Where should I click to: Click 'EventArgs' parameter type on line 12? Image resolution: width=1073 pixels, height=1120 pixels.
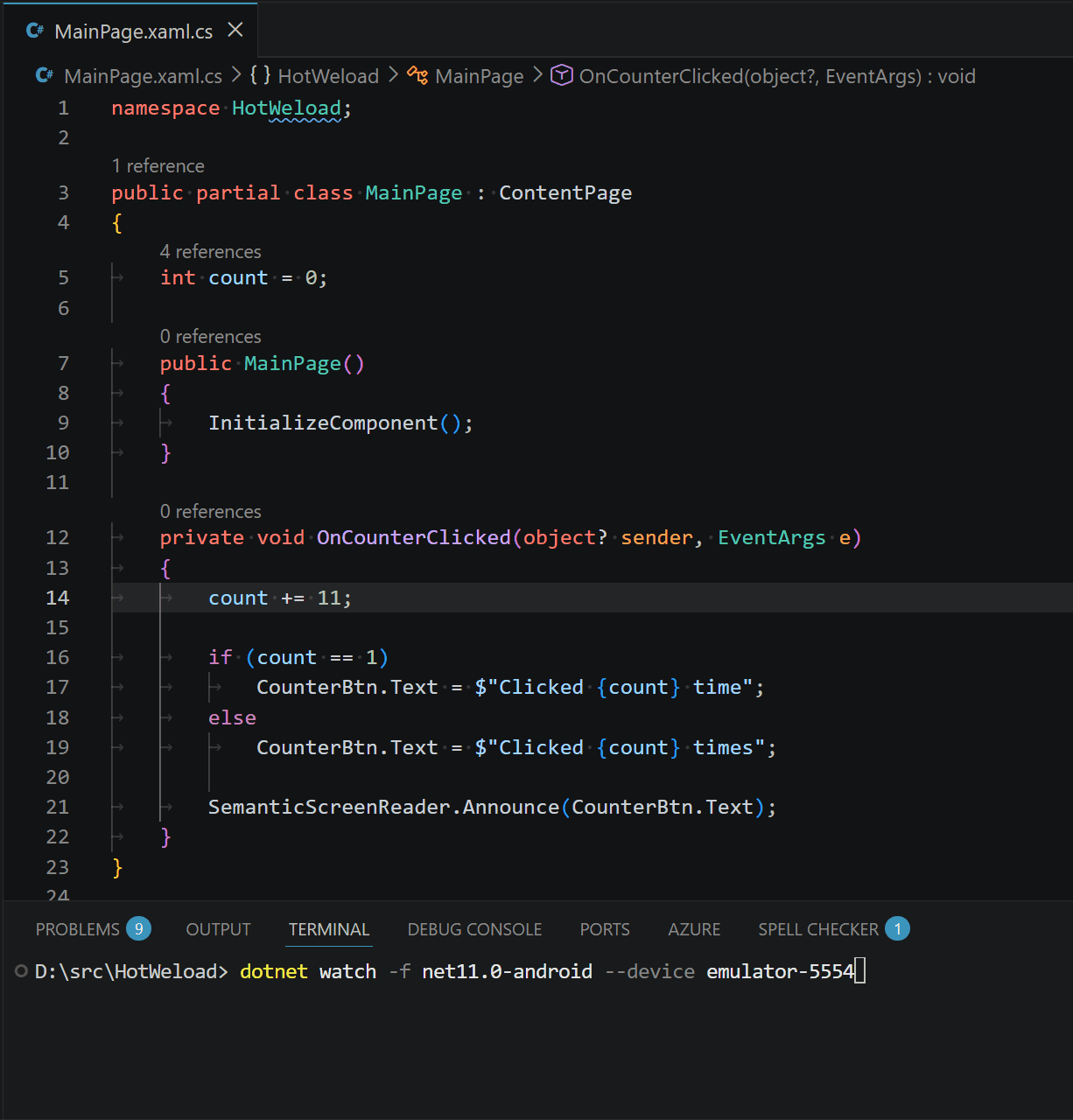772,537
